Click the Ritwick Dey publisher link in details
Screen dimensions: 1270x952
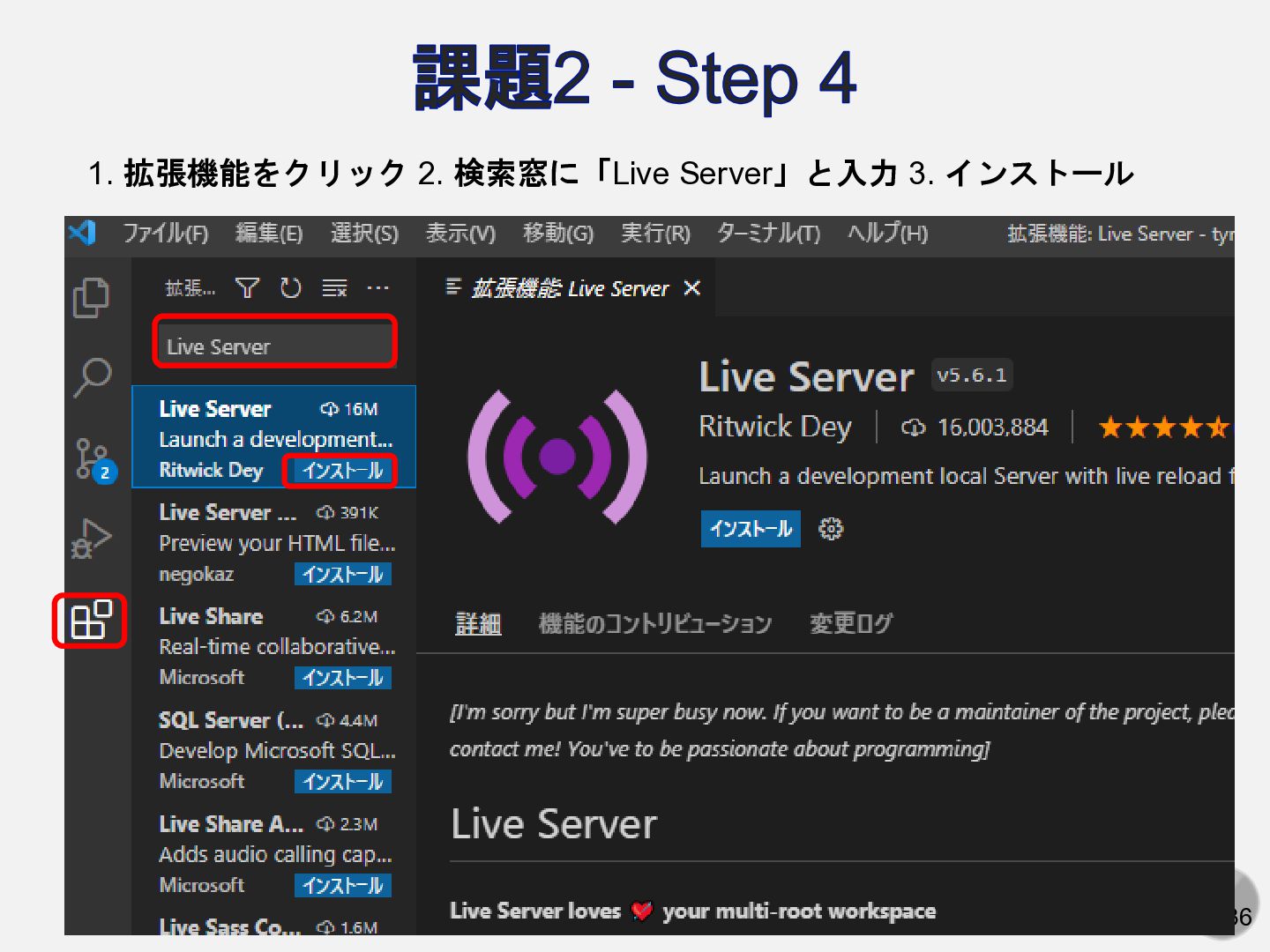click(x=775, y=427)
